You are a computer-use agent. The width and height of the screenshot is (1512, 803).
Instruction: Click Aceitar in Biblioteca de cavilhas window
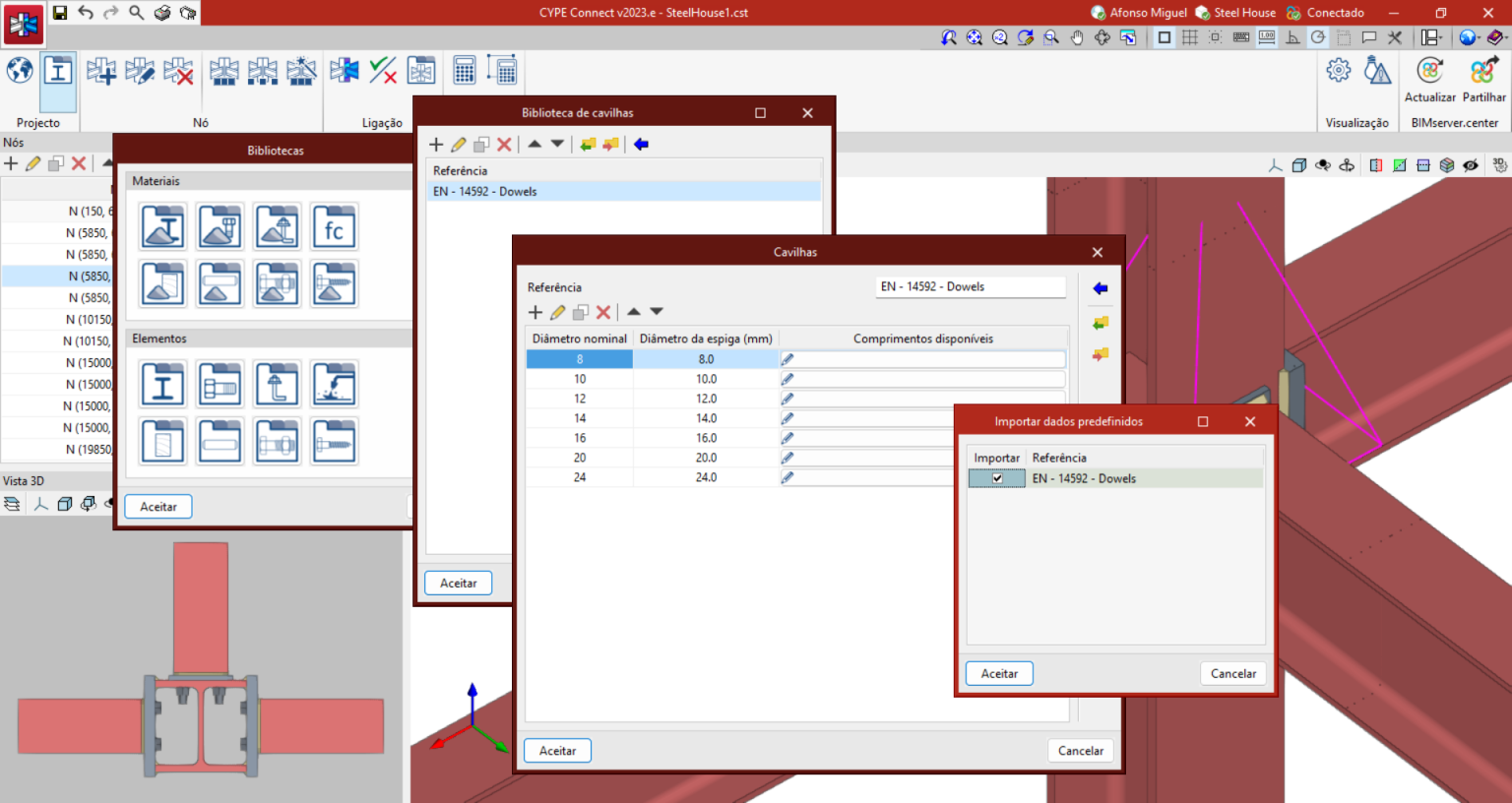[459, 584]
